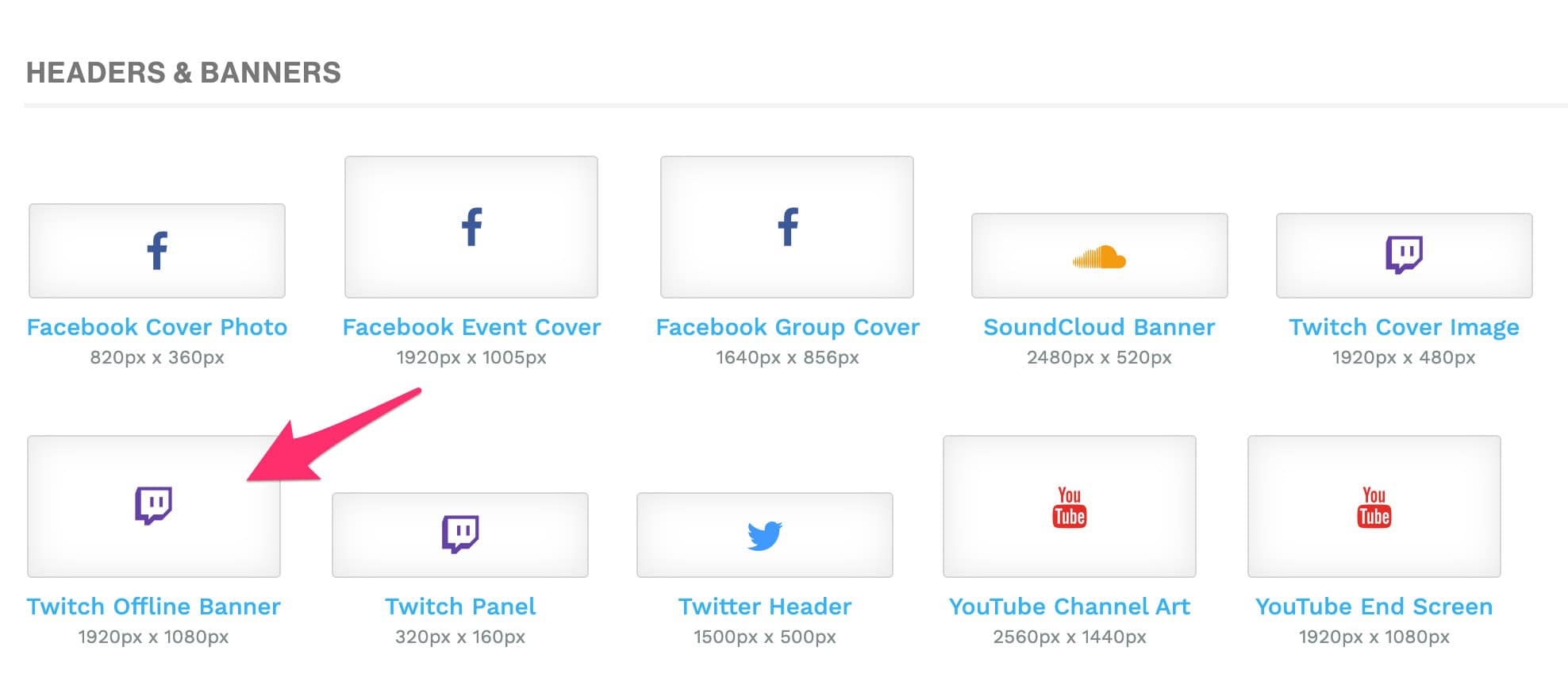Open the YouTube End Screen link
The width and height of the screenshot is (1568, 697).
[x=1374, y=607]
